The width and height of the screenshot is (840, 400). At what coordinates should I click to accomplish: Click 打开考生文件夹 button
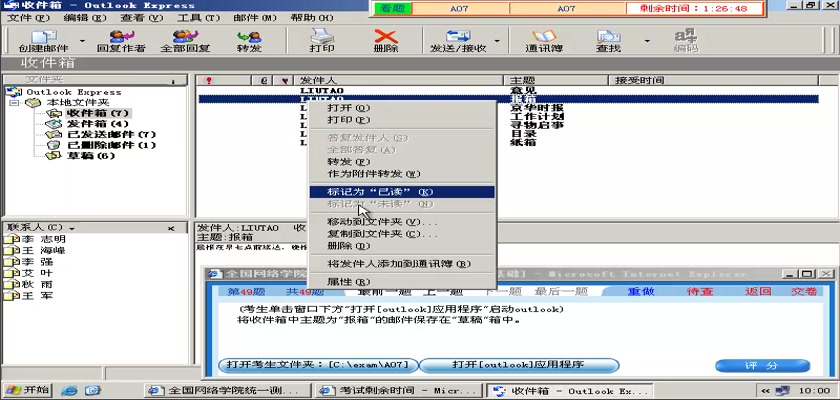coord(318,365)
